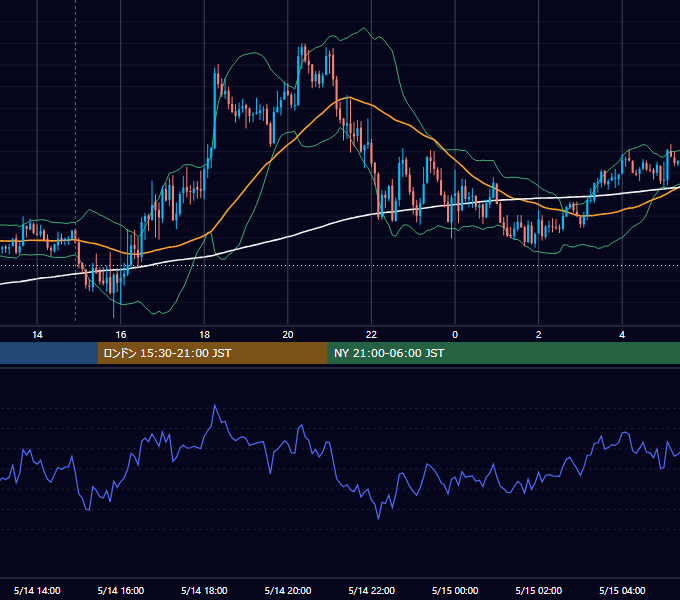680x600 pixels.
Task: Click the "16" hour label on price chart axis
Action: tap(121, 335)
